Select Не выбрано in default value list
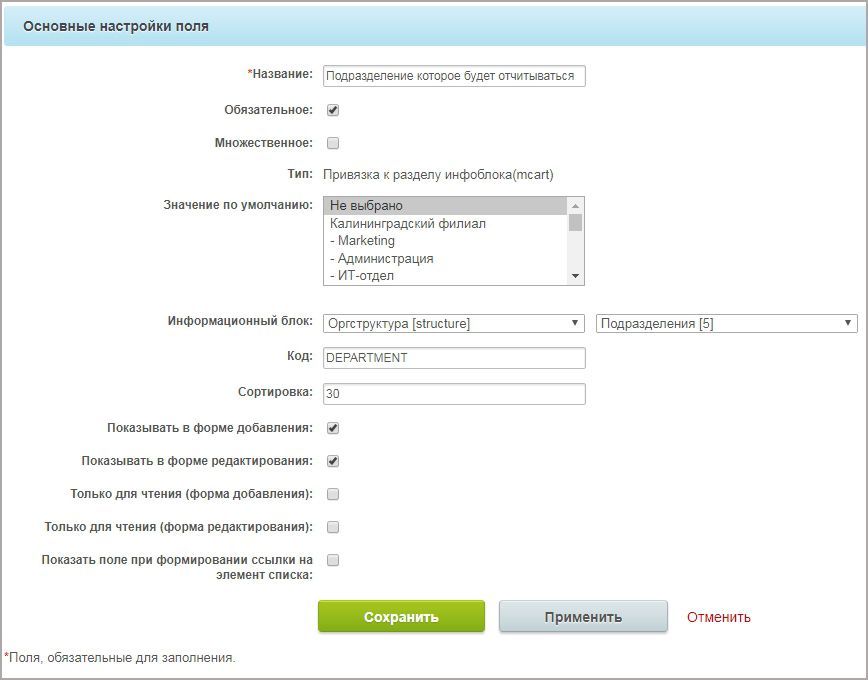 pyautogui.click(x=446, y=205)
